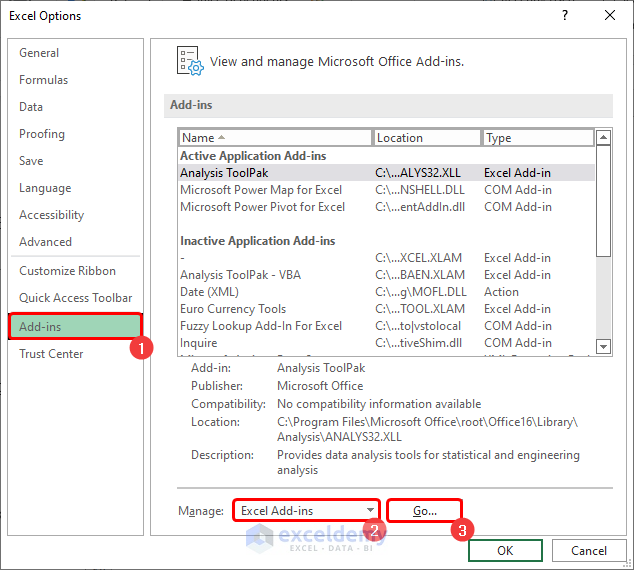The height and width of the screenshot is (570, 634).
Task: Click the Type column header
Action: 538,138
